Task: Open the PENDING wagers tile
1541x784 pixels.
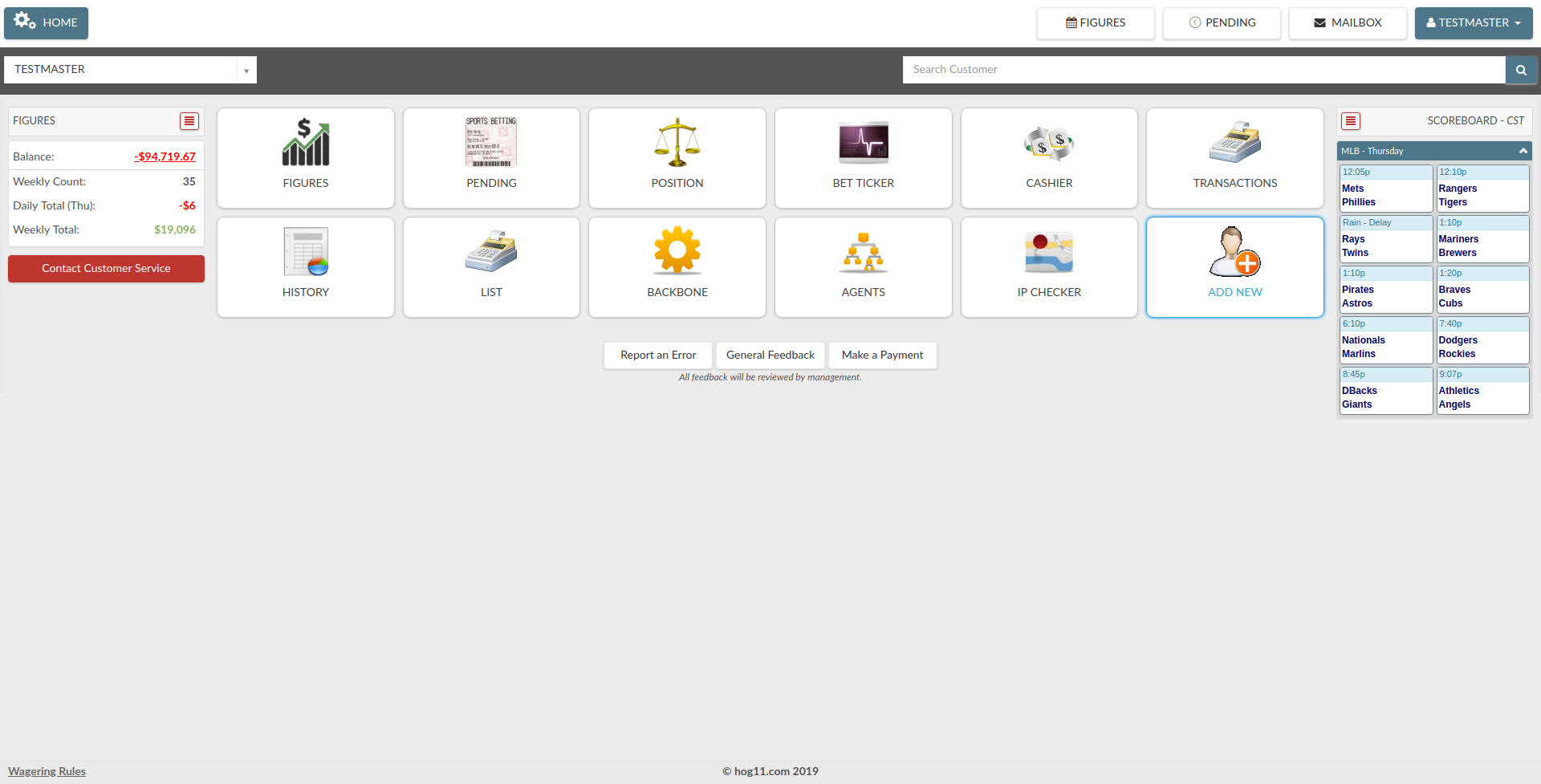Action: click(490, 157)
